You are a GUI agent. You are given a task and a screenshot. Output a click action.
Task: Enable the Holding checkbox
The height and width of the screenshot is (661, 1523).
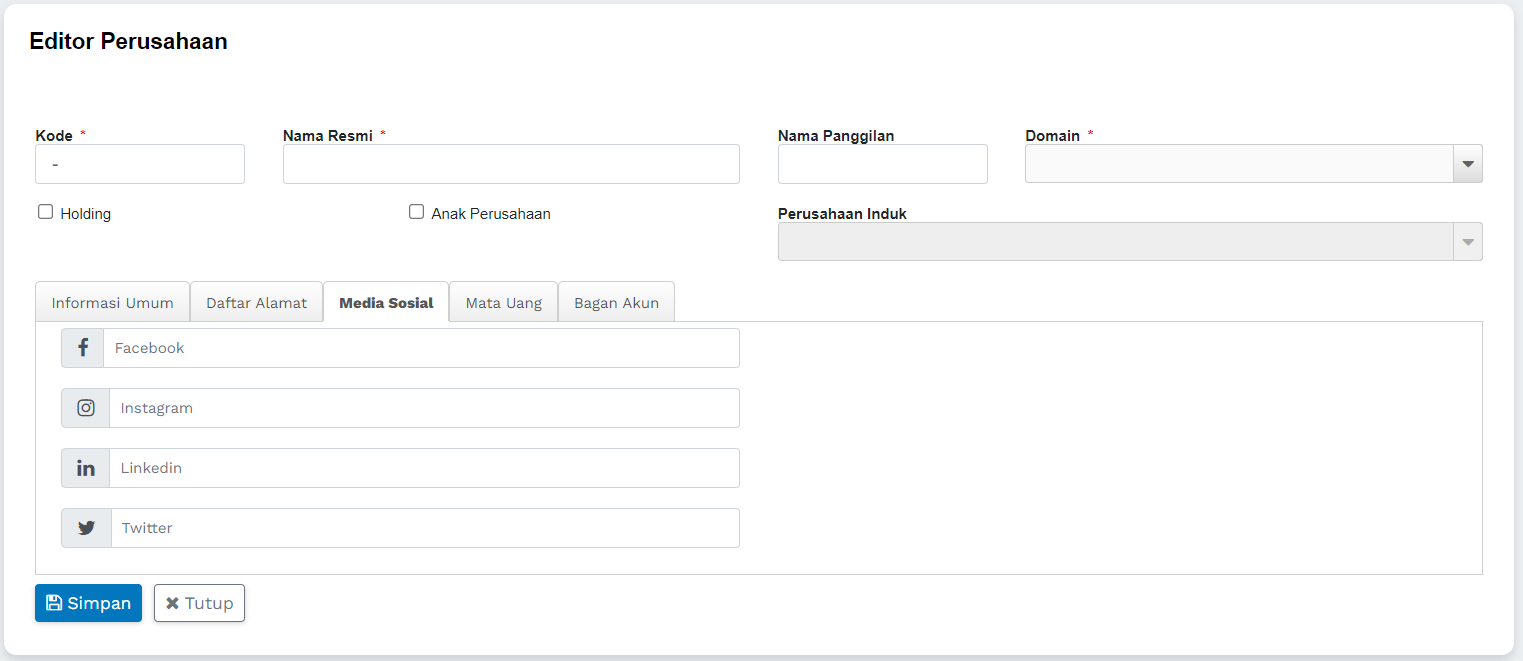click(45, 212)
